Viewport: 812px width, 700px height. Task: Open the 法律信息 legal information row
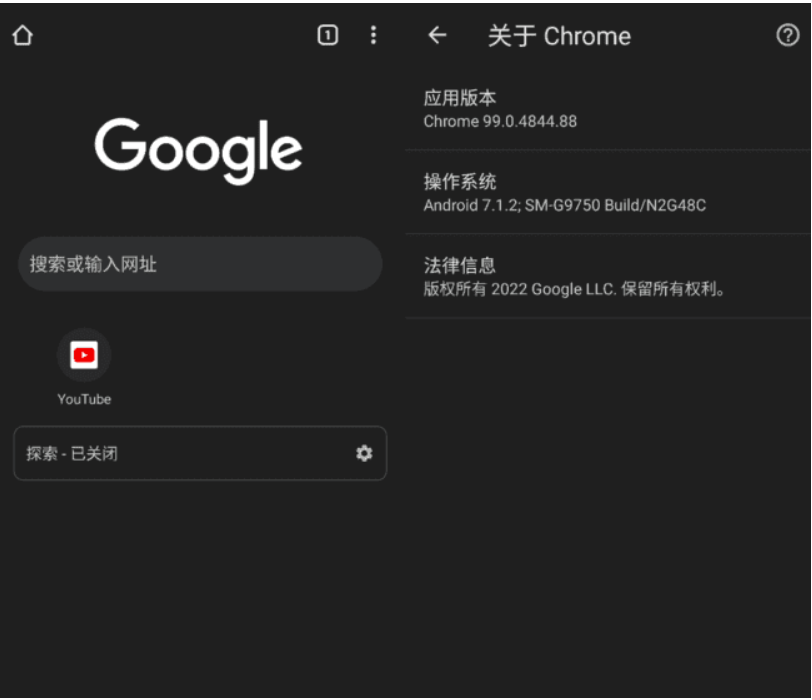point(608,276)
